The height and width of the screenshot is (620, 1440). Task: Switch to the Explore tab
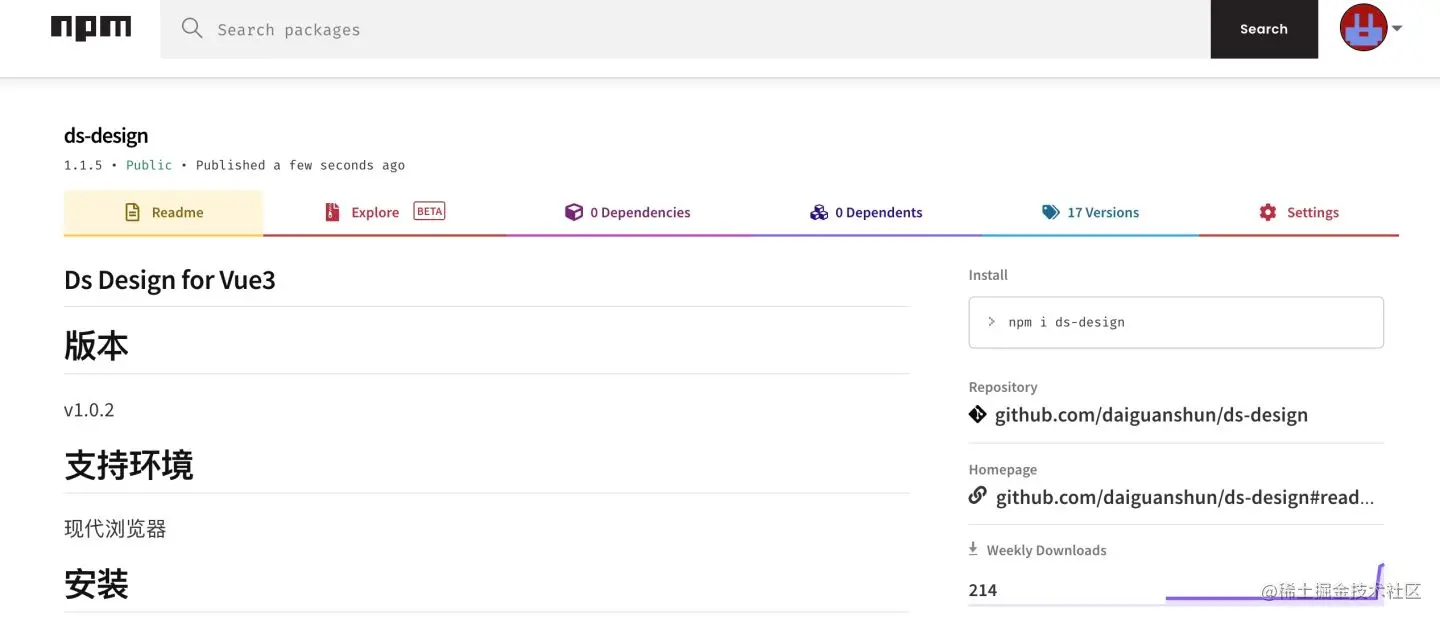click(385, 213)
